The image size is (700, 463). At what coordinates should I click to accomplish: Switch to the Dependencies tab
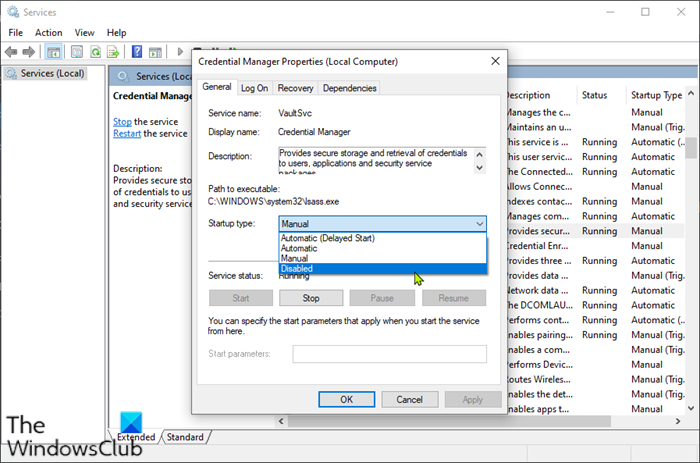350,88
